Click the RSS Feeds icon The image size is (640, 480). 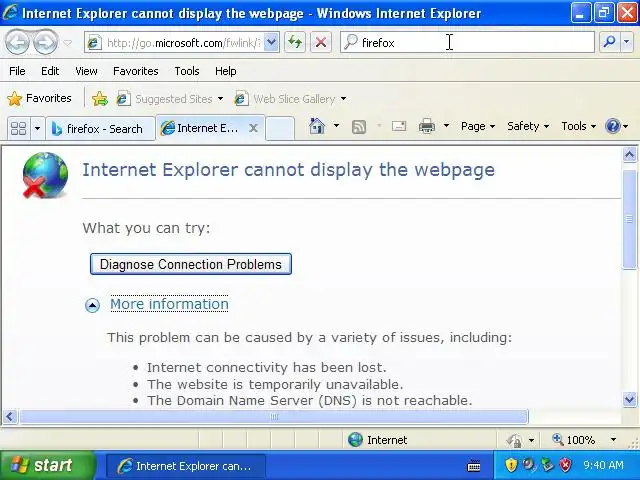[x=359, y=127]
